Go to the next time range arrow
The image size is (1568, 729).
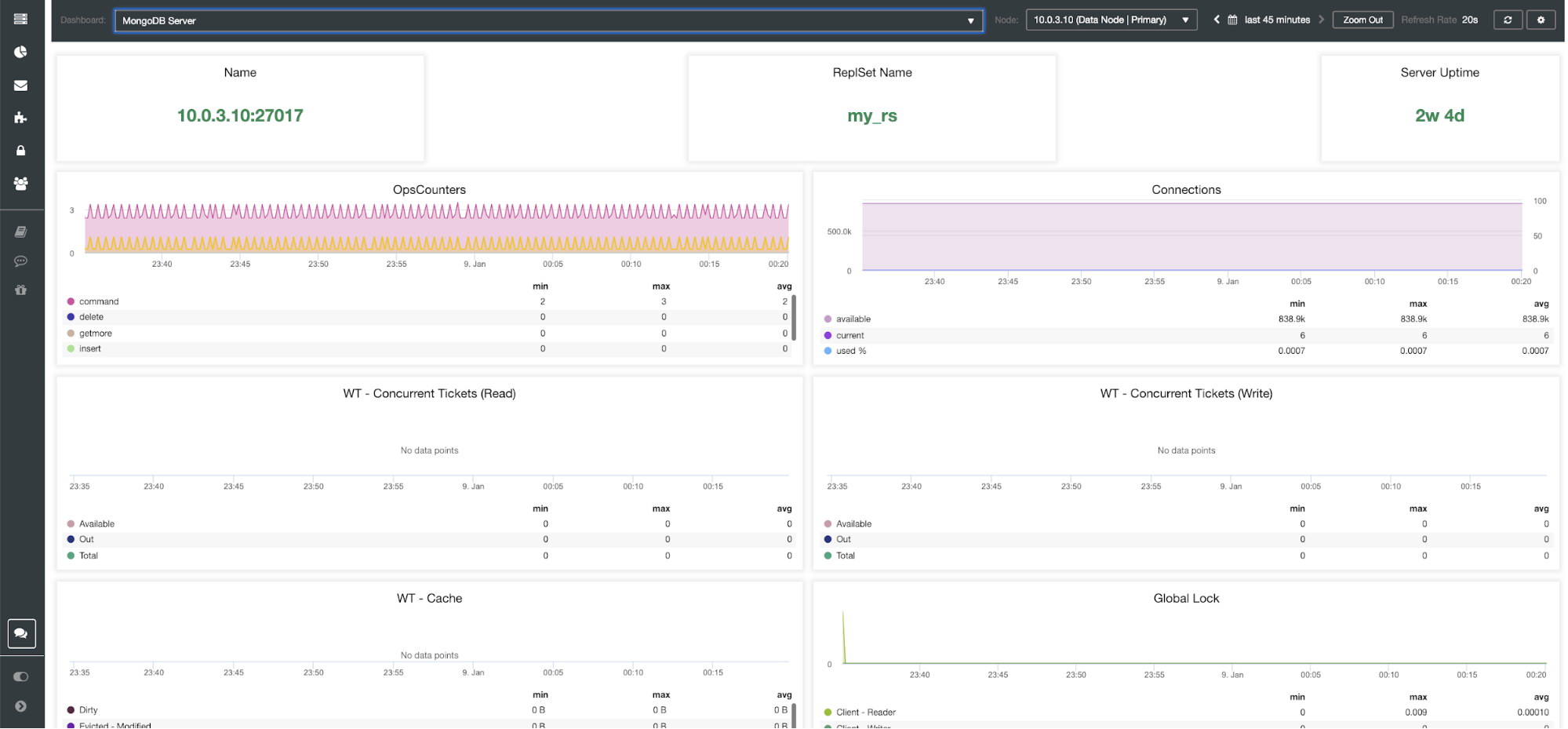click(x=1322, y=20)
